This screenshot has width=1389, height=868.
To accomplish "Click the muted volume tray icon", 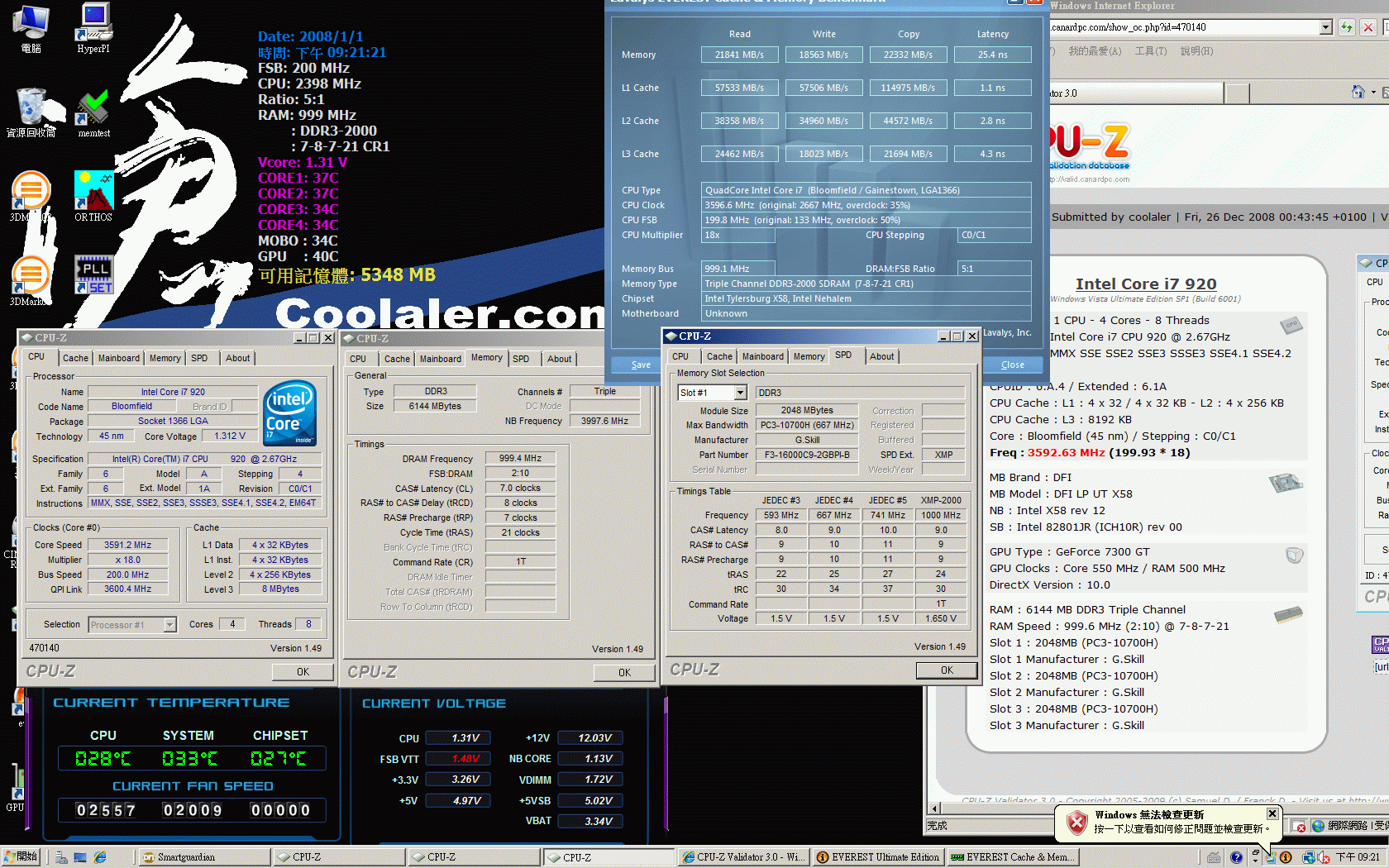I will tap(1325, 857).
